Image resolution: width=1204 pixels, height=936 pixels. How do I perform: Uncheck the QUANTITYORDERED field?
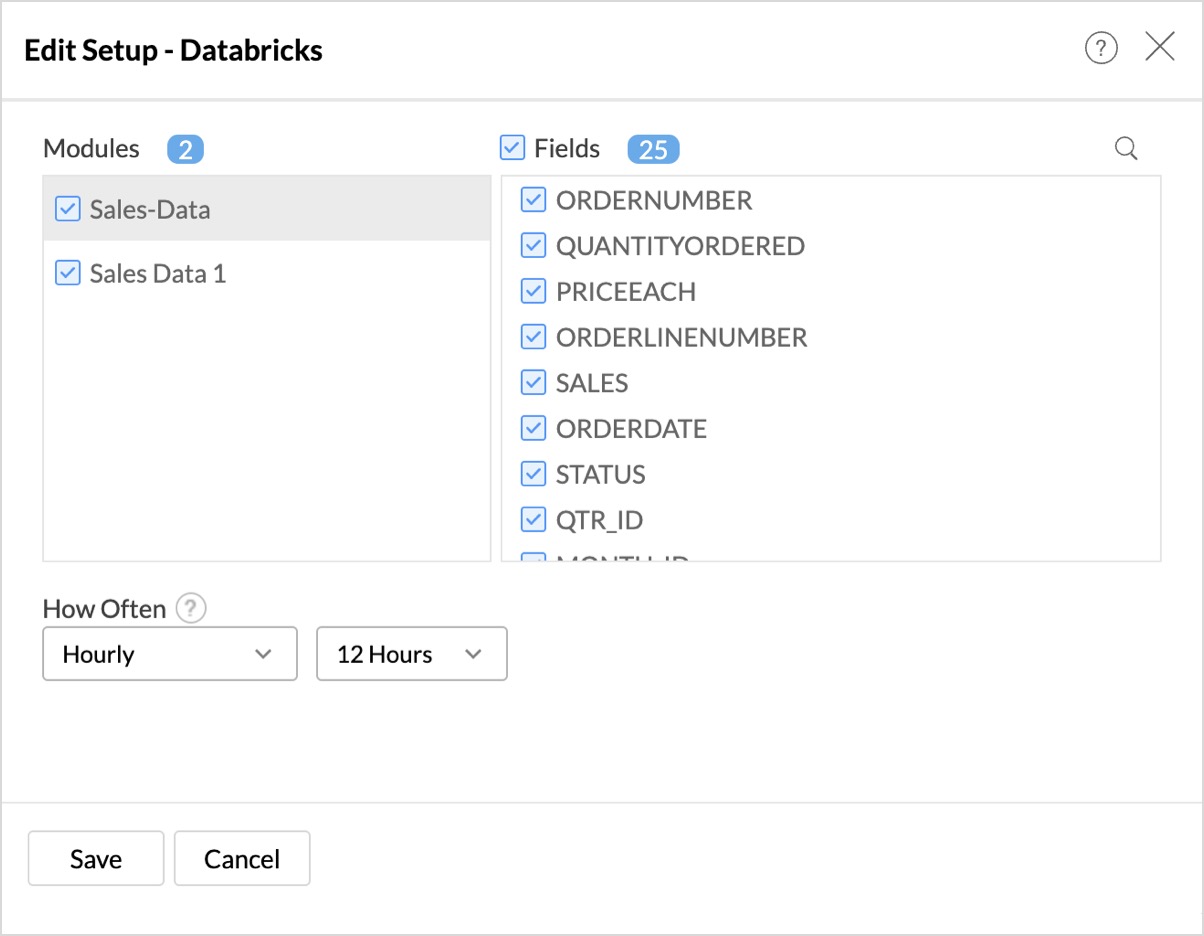tap(533, 246)
